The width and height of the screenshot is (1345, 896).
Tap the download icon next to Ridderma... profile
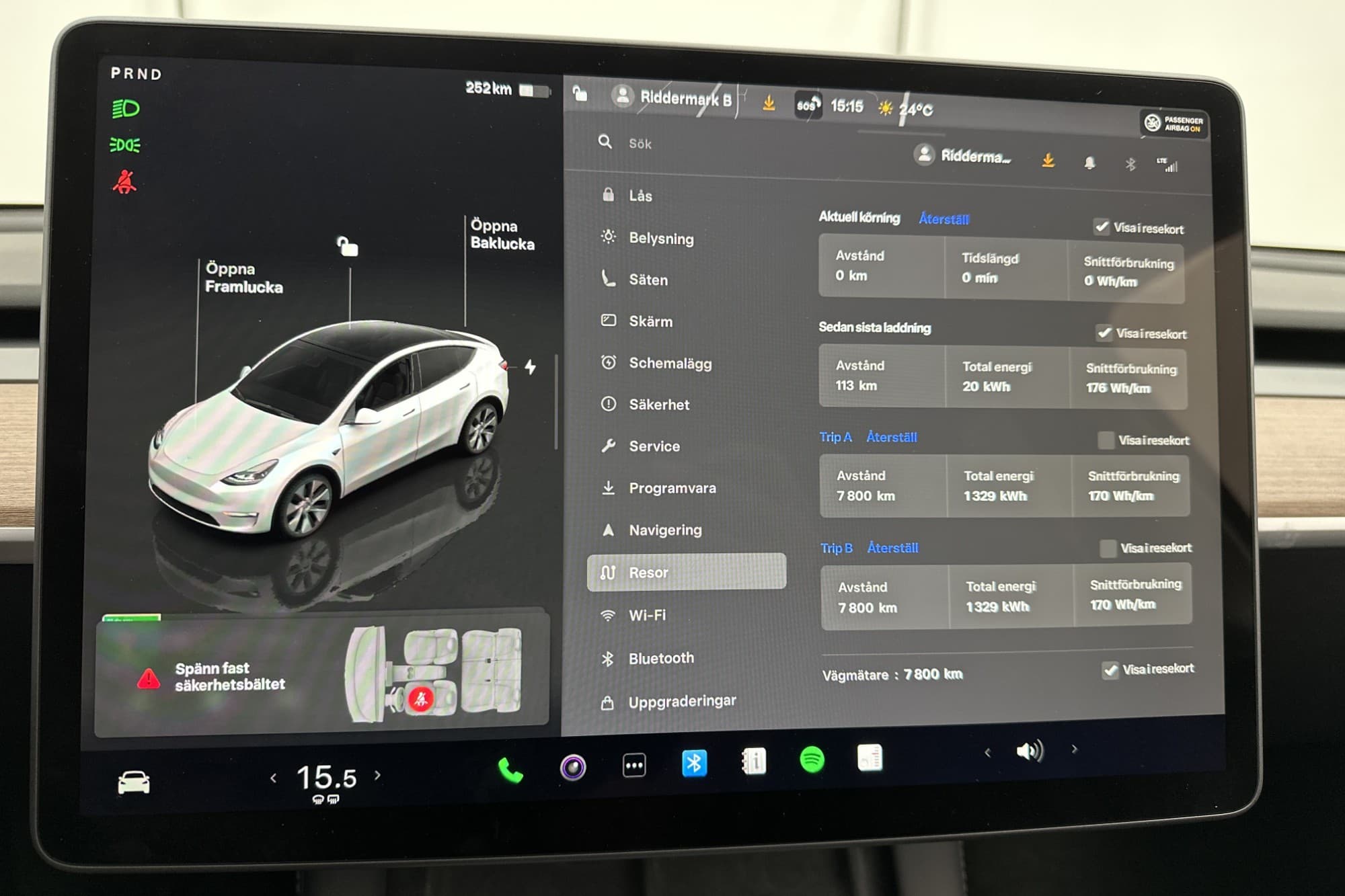point(1048,160)
